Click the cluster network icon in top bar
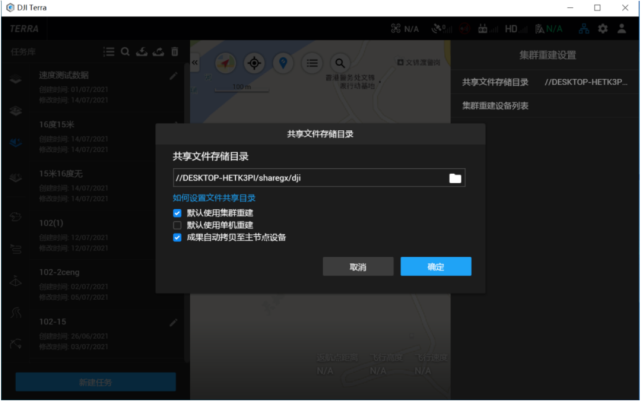This screenshot has height=402, width=641. click(582, 29)
